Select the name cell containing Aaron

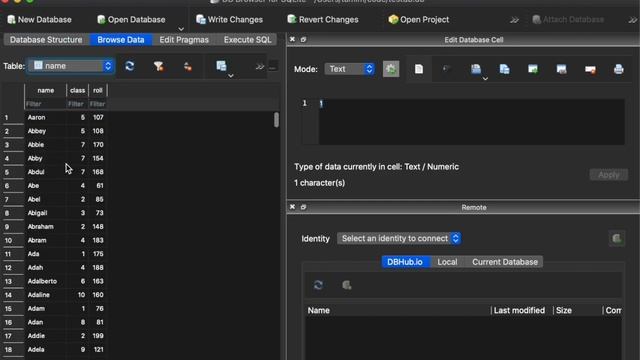(x=45, y=117)
